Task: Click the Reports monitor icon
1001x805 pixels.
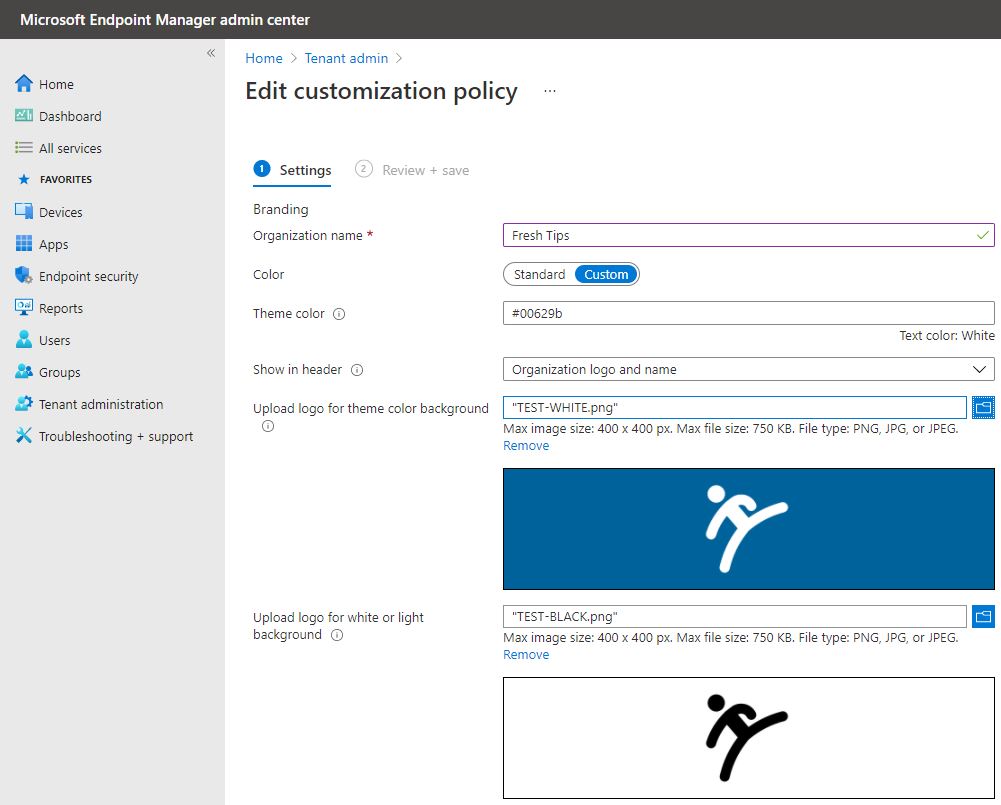Action: coord(24,307)
